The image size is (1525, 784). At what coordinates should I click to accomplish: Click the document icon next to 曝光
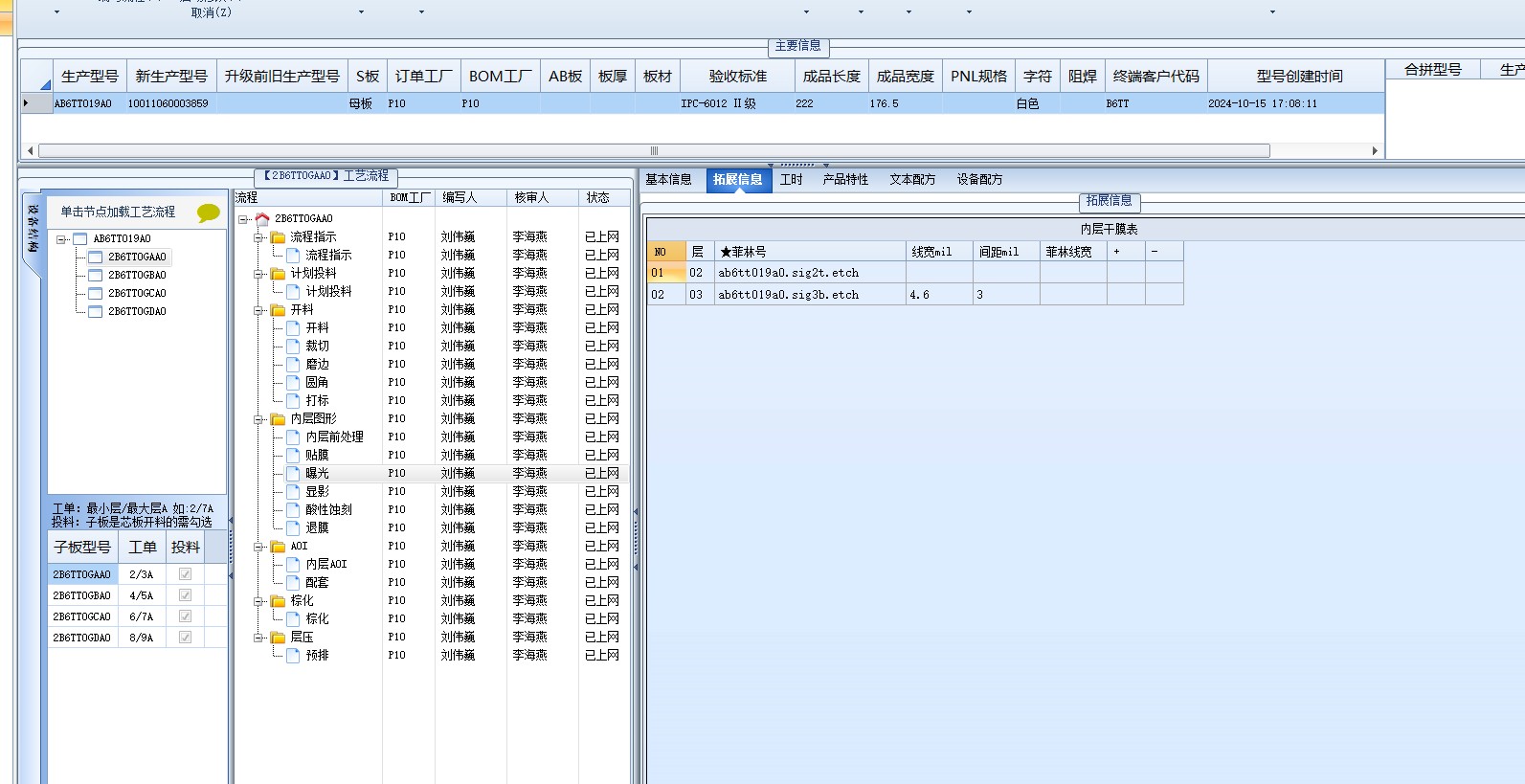click(x=293, y=473)
